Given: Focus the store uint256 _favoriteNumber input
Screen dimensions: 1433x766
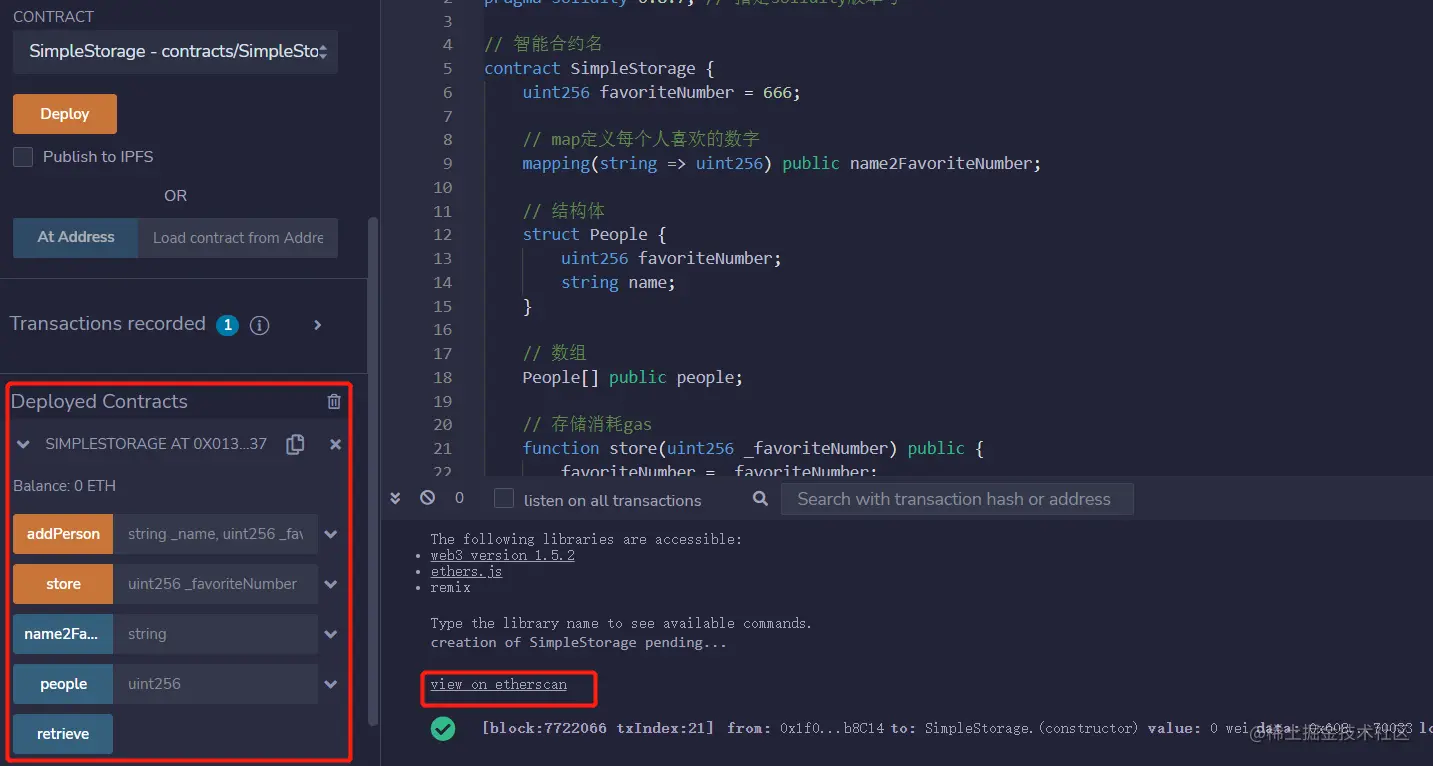Looking at the screenshot, I should click(215, 584).
